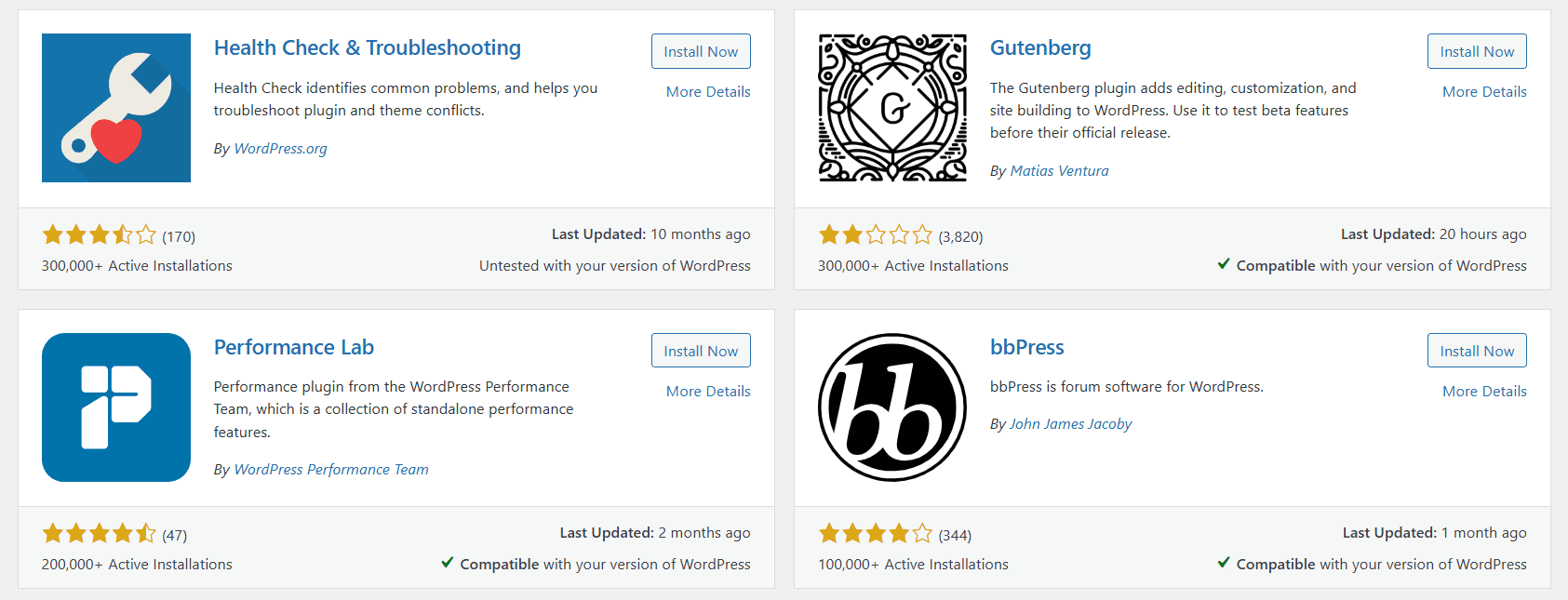The width and height of the screenshot is (1568, 600).
Task: Click the Gutenberg star rating
Action: click(875, 235)
